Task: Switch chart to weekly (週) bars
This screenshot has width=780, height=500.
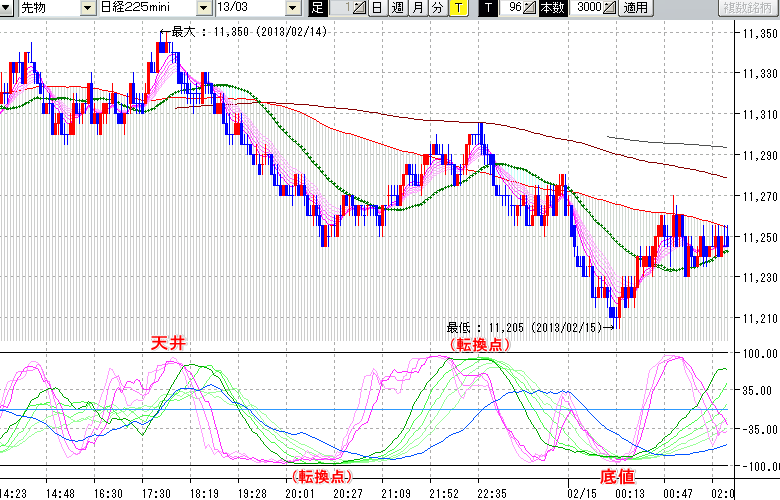Action: (x=397, y=8)
